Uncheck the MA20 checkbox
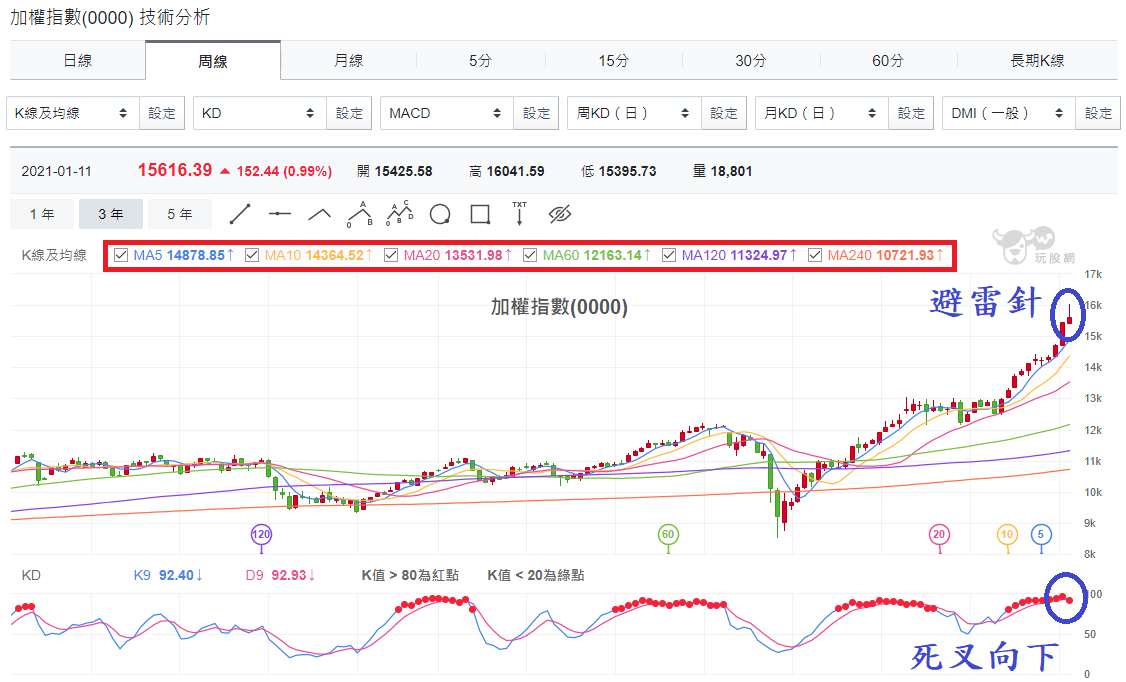 coord(391,255)
